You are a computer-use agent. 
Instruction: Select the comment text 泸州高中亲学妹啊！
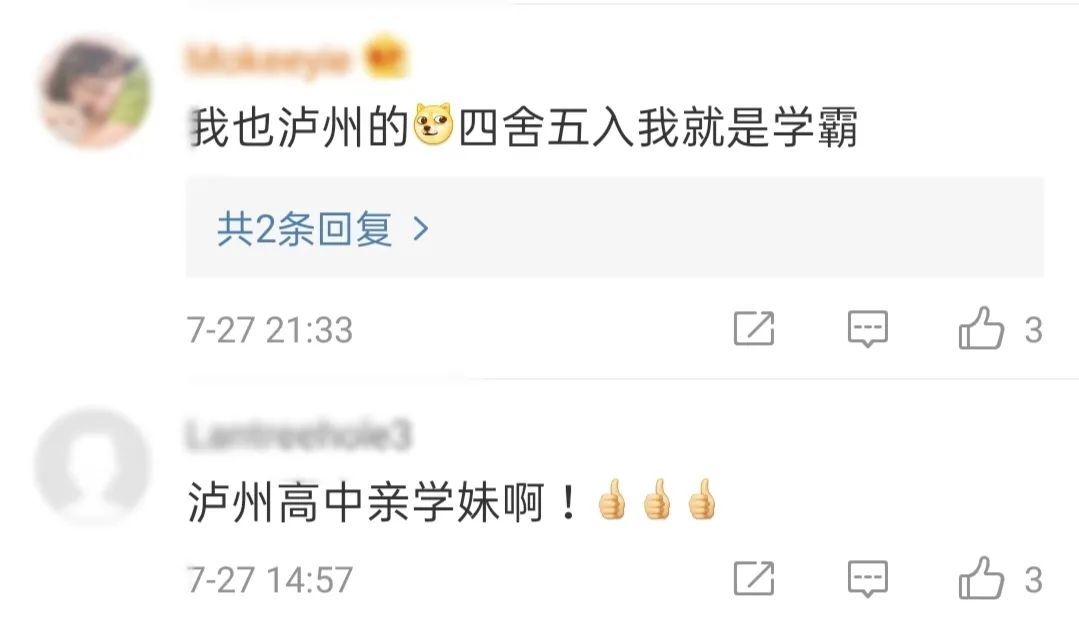point(384,502)
